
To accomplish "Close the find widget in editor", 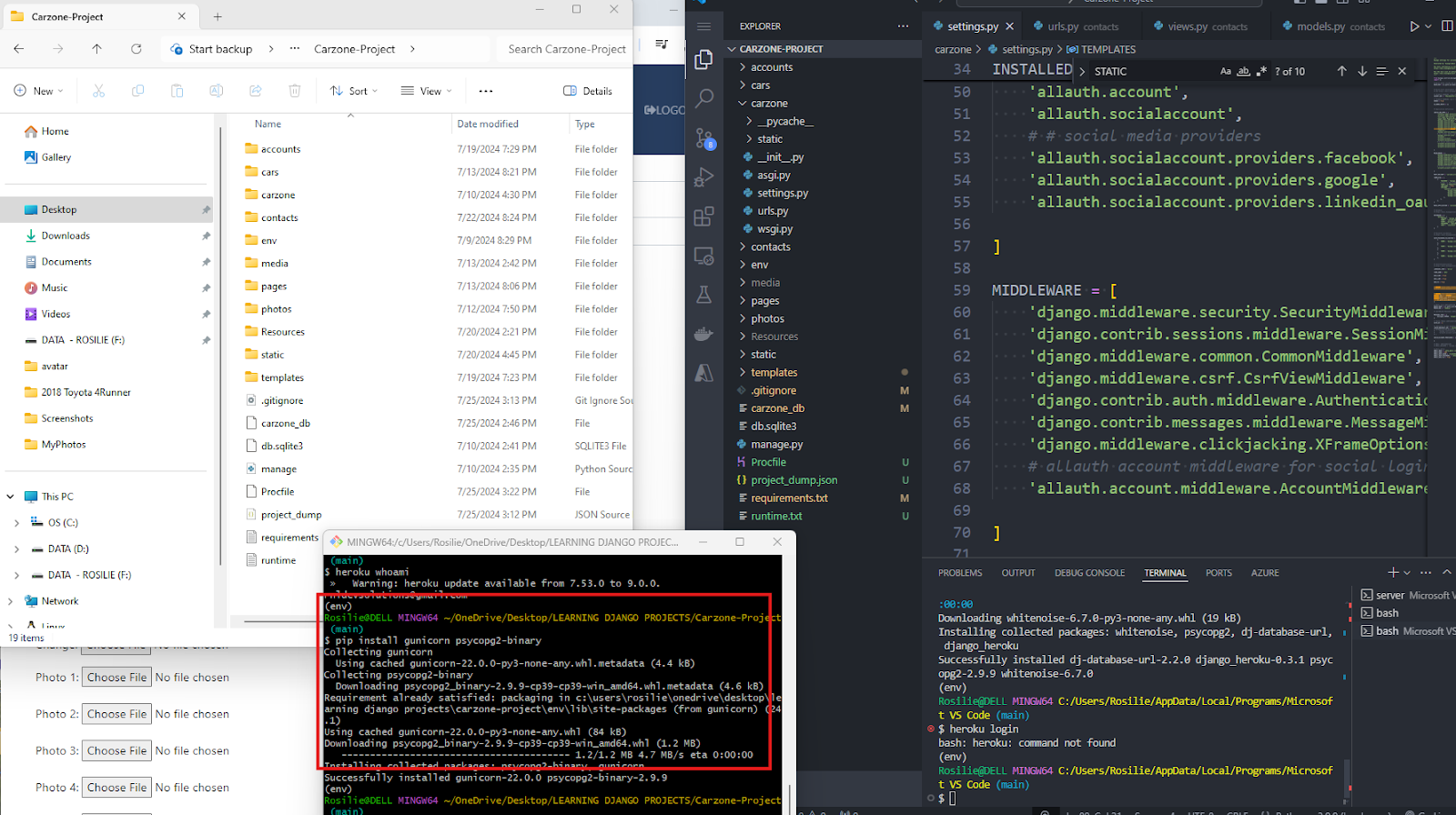I will [x=1401, y=71].
